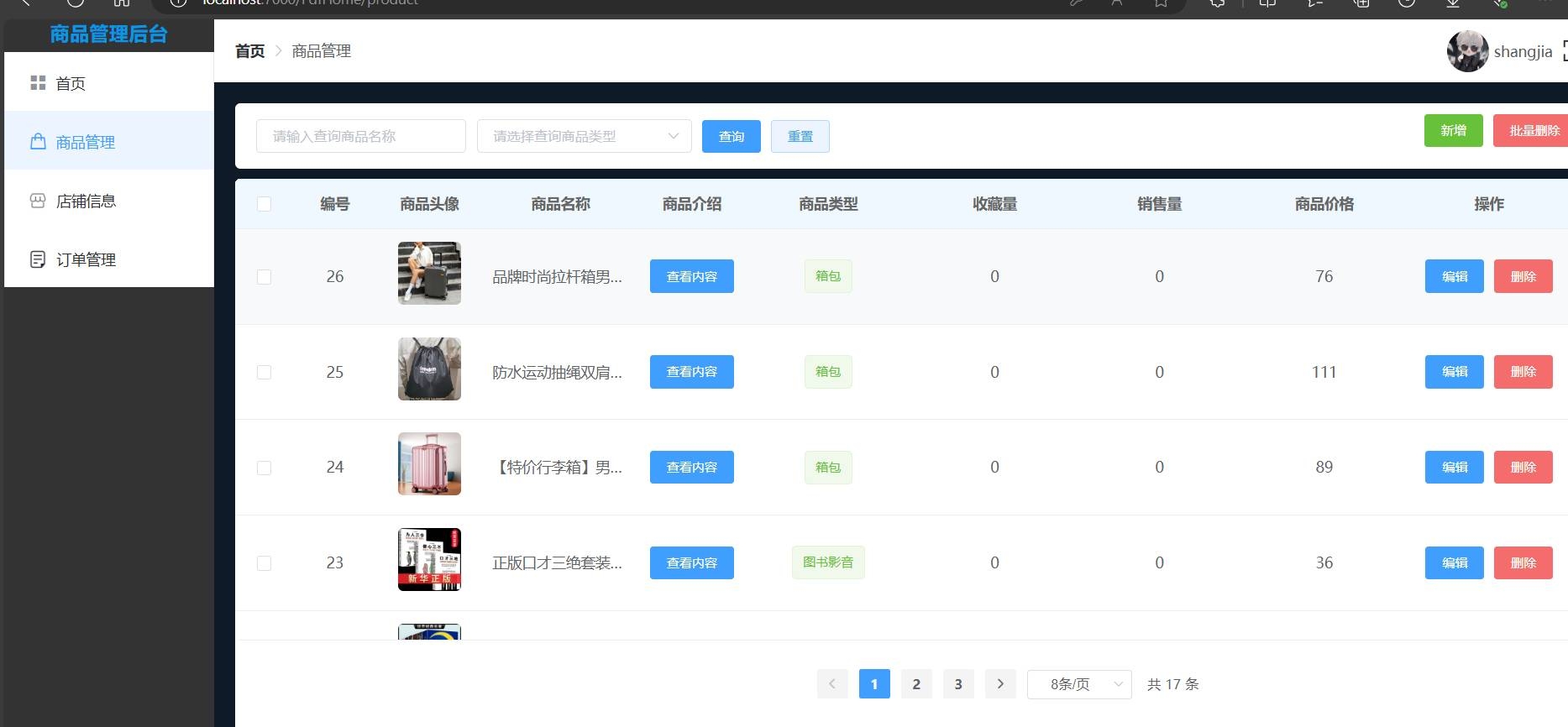
Task: Toggle fullscreen icon beside shangjia
Action: pyautogui.click(x=1565, y=50)
